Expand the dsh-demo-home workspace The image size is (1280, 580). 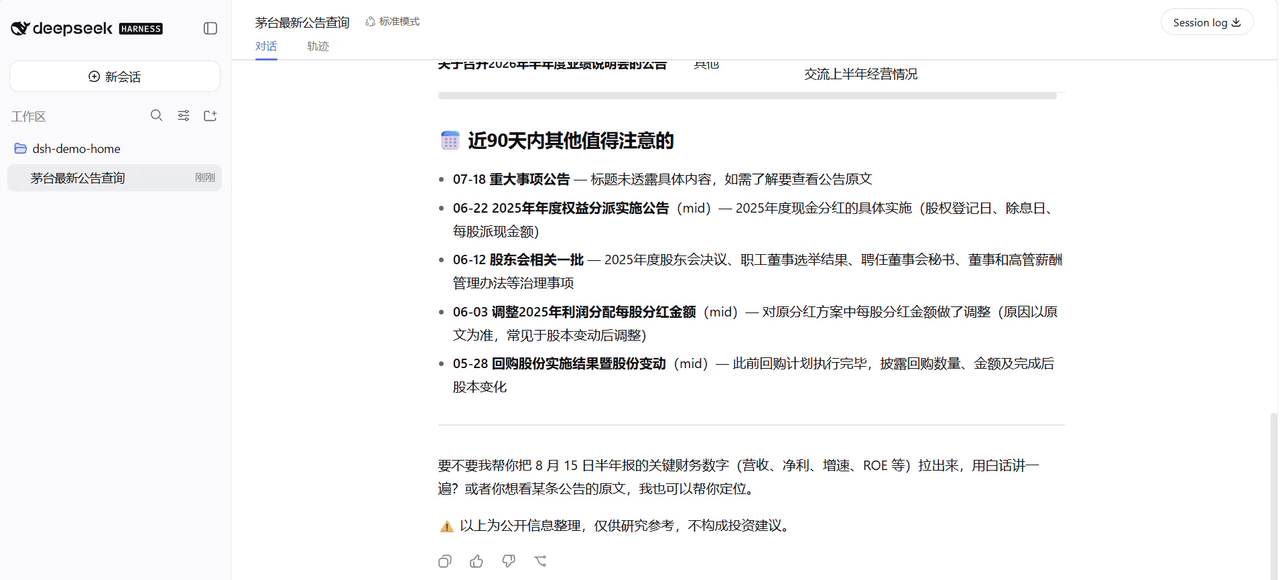pos(115,149)
